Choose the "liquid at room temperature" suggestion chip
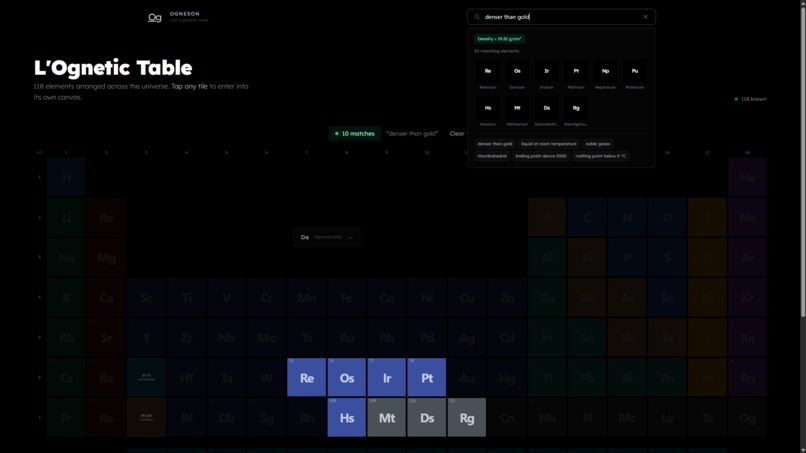Screen dimensions: 806x453 click(548, 144)
